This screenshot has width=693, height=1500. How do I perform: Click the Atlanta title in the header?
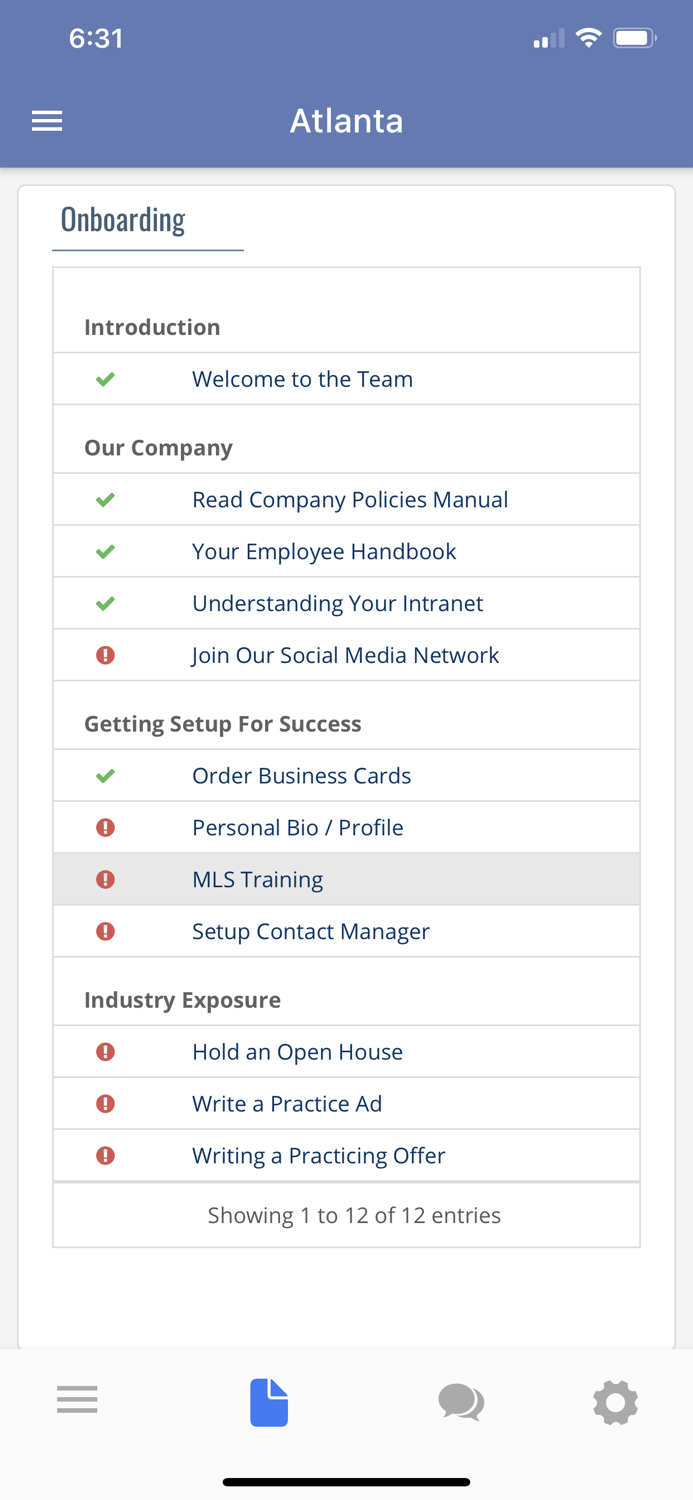346,120
